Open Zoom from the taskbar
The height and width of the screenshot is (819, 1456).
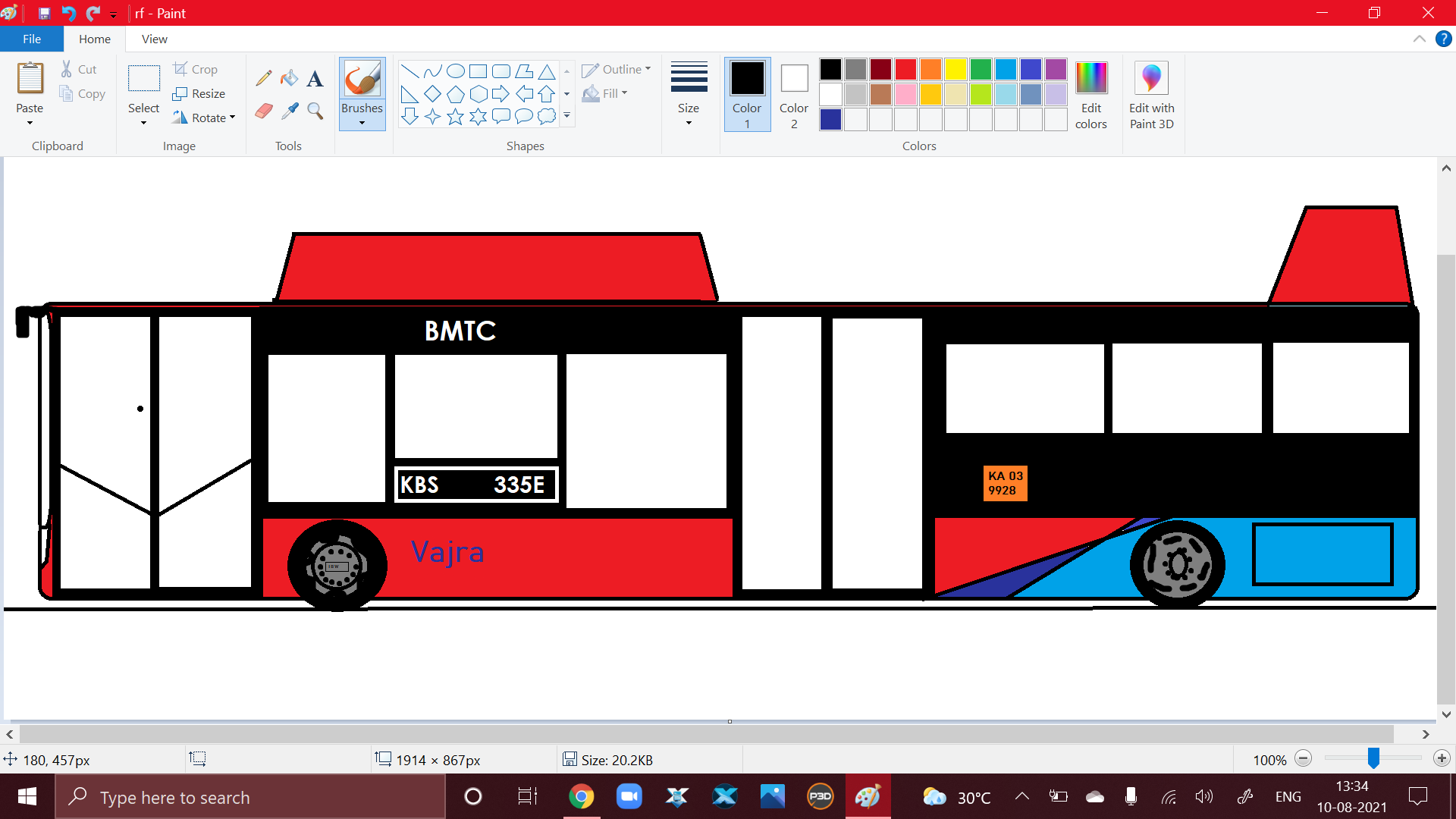click(x=629, y=796)
